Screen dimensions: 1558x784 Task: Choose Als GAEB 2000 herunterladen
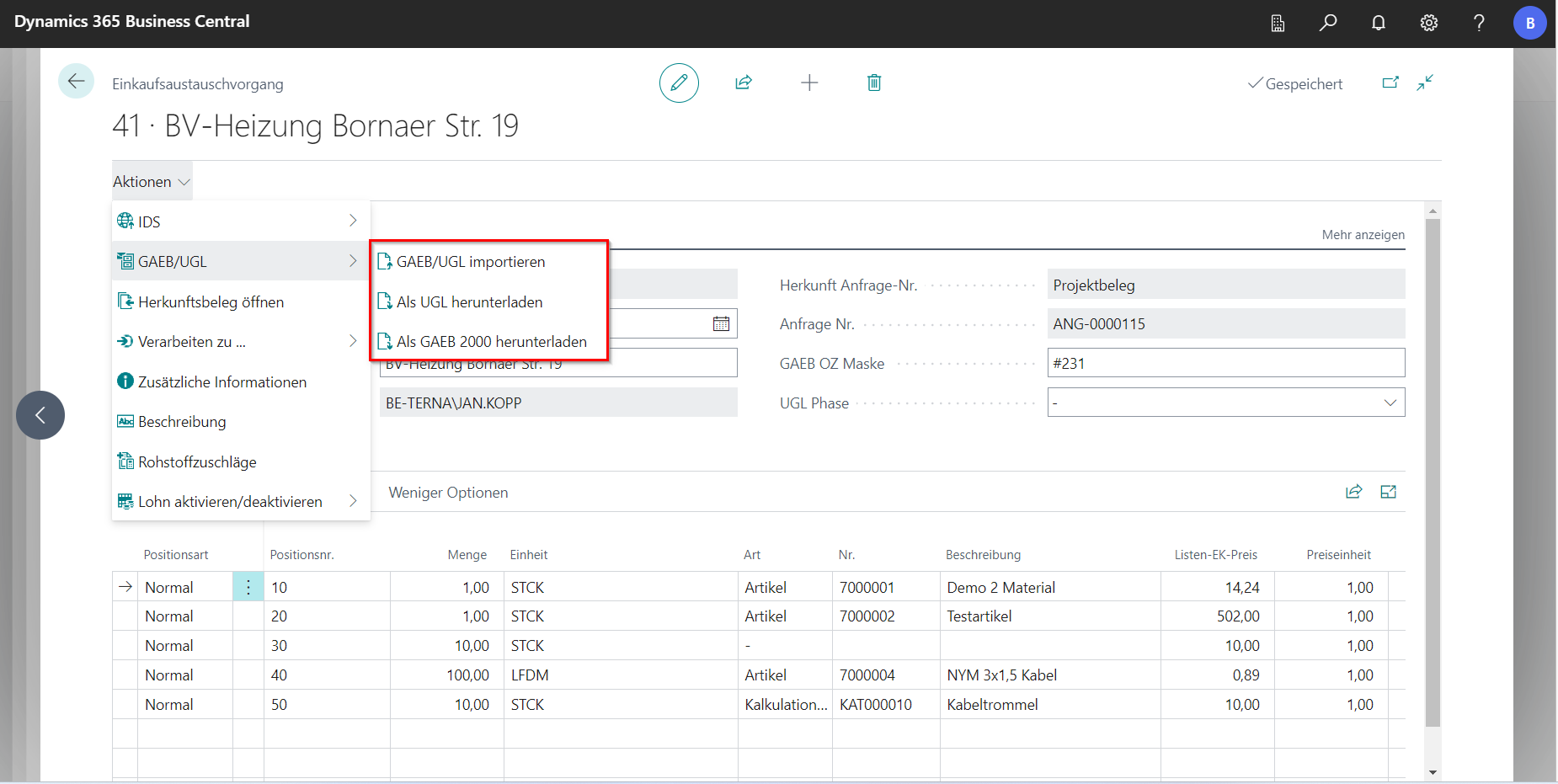(x=491, y=342)
